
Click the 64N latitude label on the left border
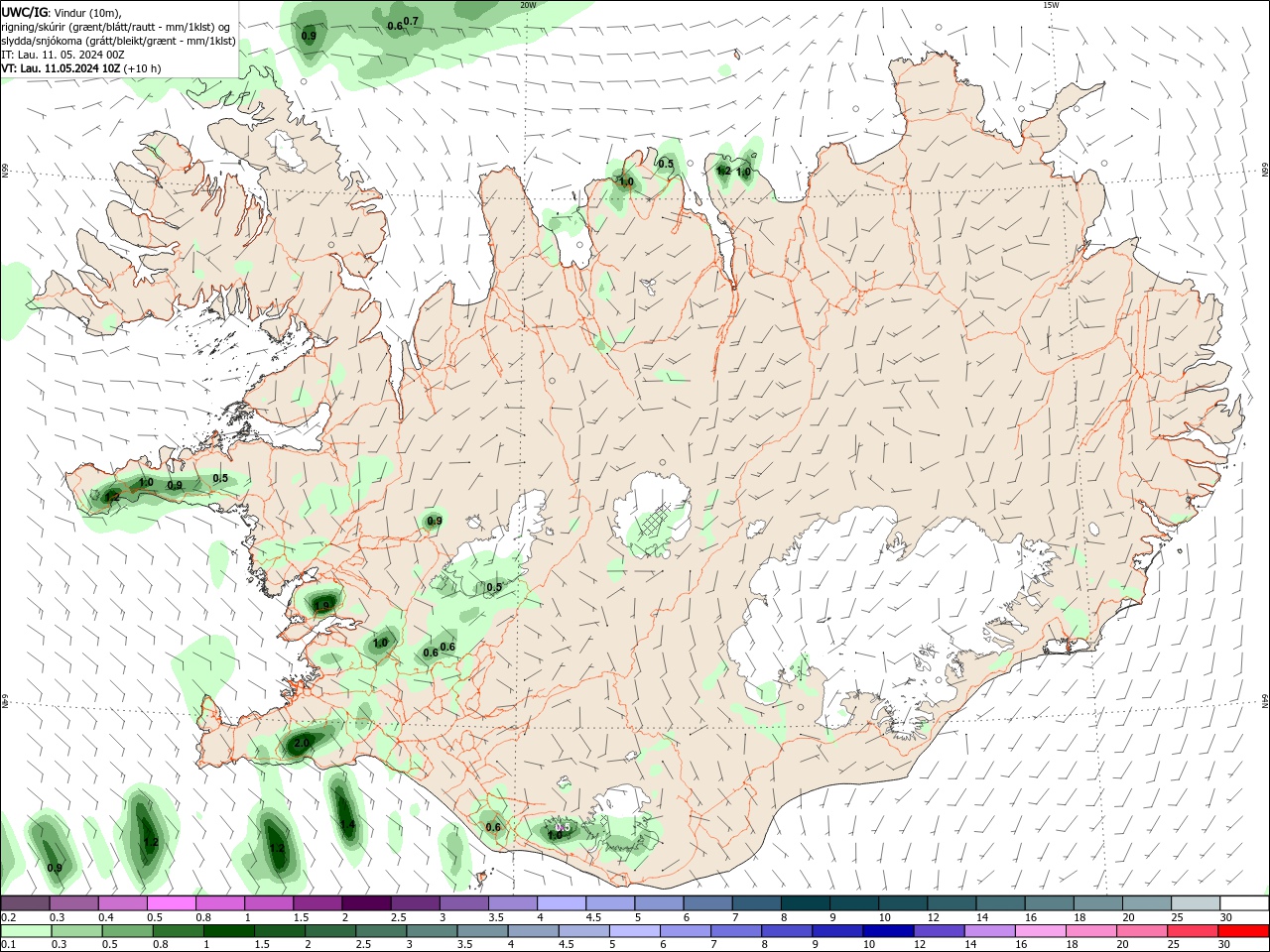click(5, 702)
